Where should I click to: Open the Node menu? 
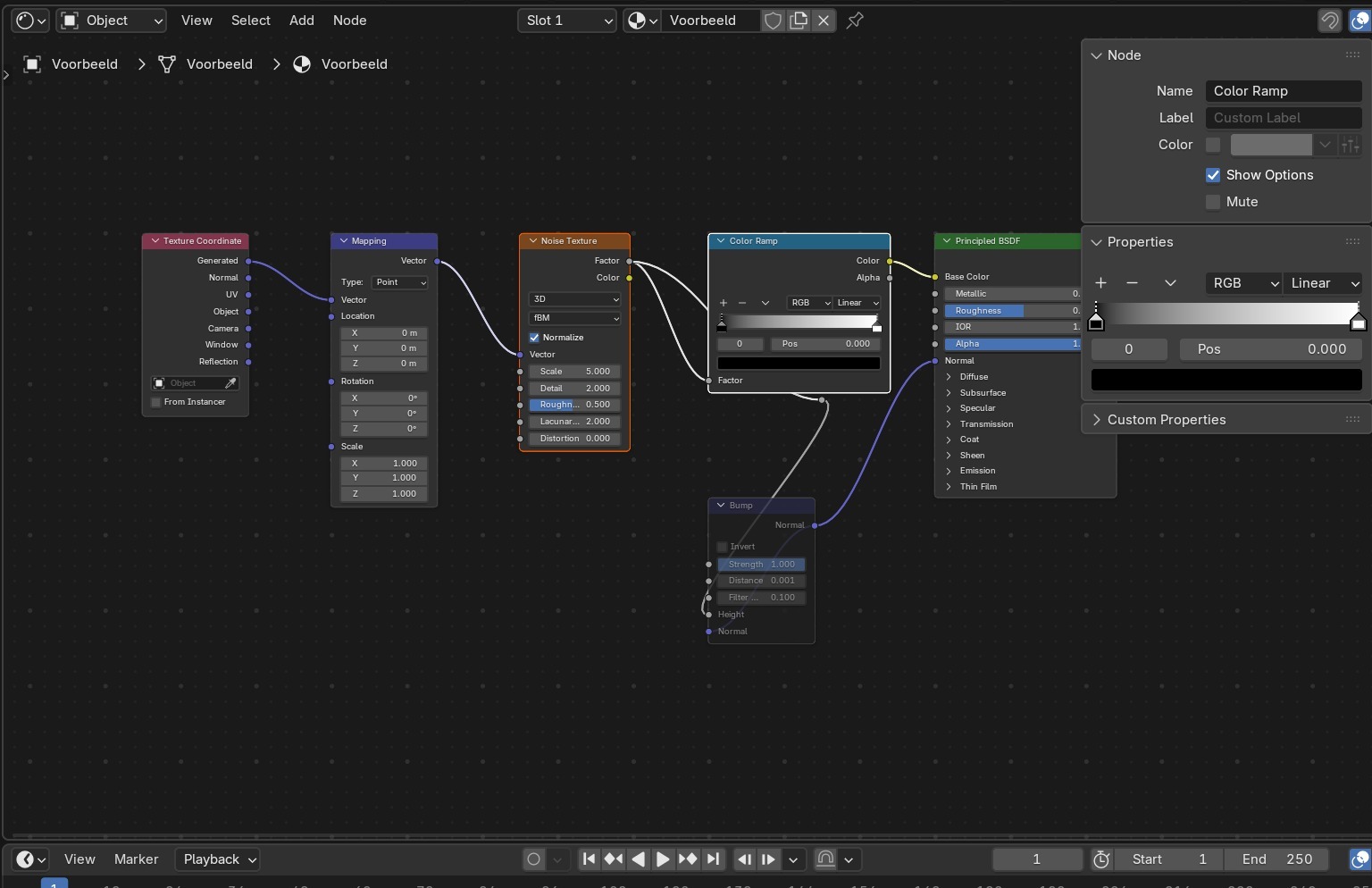[x=350, y=20]
